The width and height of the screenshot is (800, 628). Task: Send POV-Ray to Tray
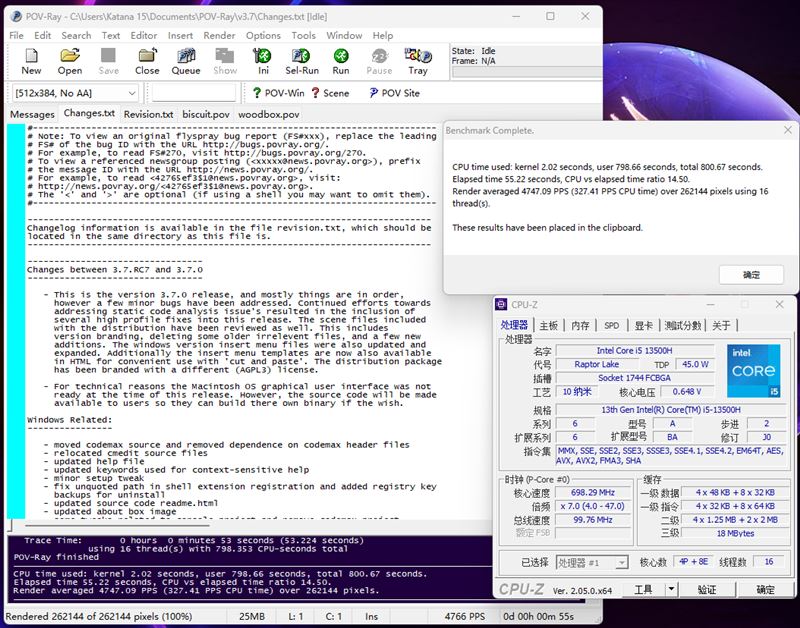click(x=418, y=61)
